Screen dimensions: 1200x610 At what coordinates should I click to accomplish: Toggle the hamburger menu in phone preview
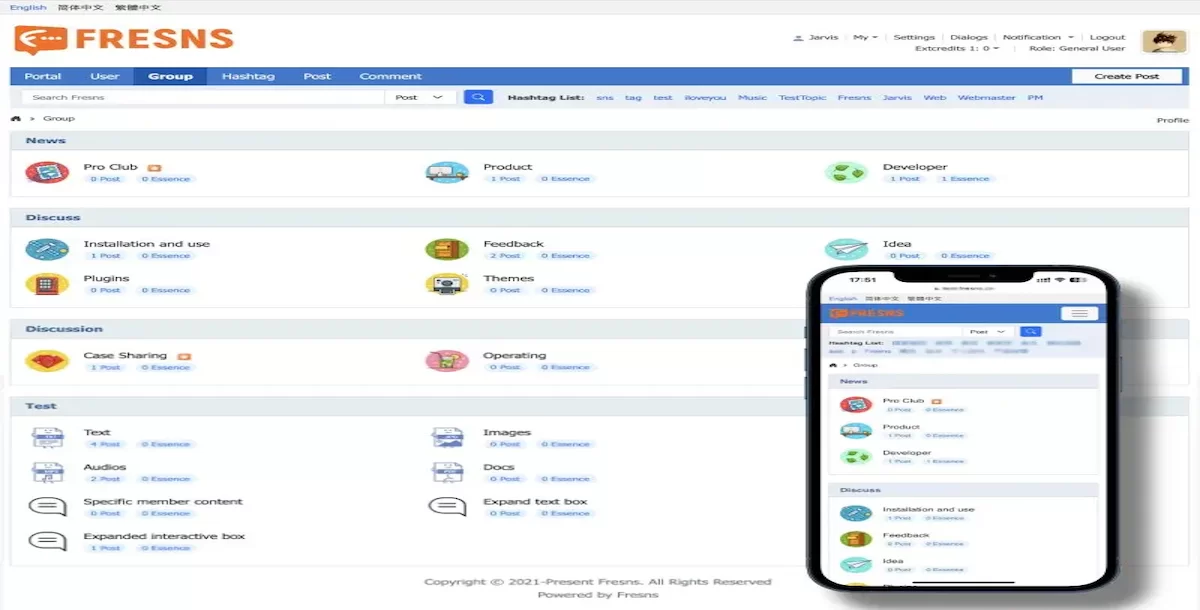[x=1078, y=313]
